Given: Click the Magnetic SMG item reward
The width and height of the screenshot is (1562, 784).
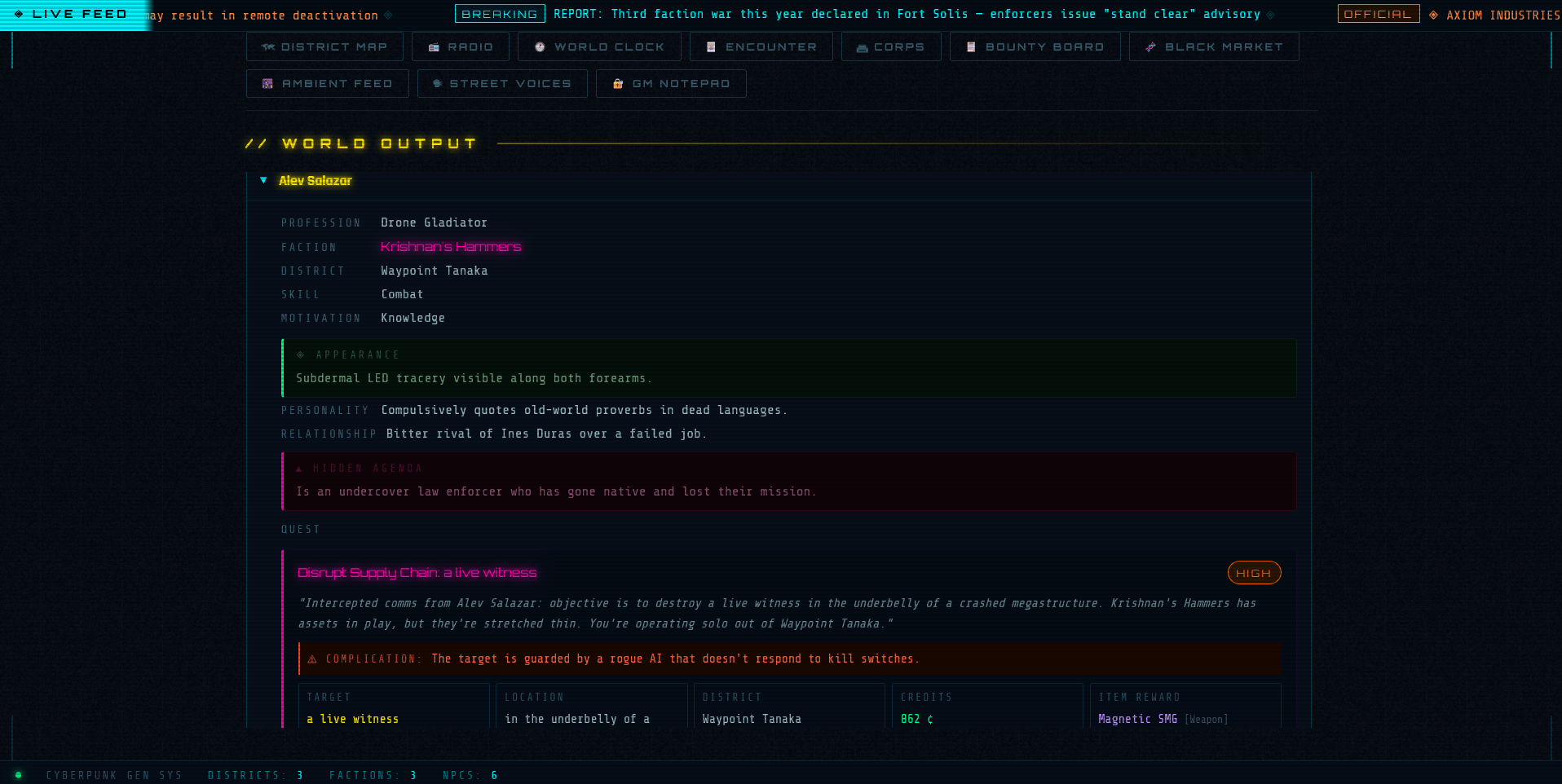Looking at the screenshot, I should (1137, 719).
